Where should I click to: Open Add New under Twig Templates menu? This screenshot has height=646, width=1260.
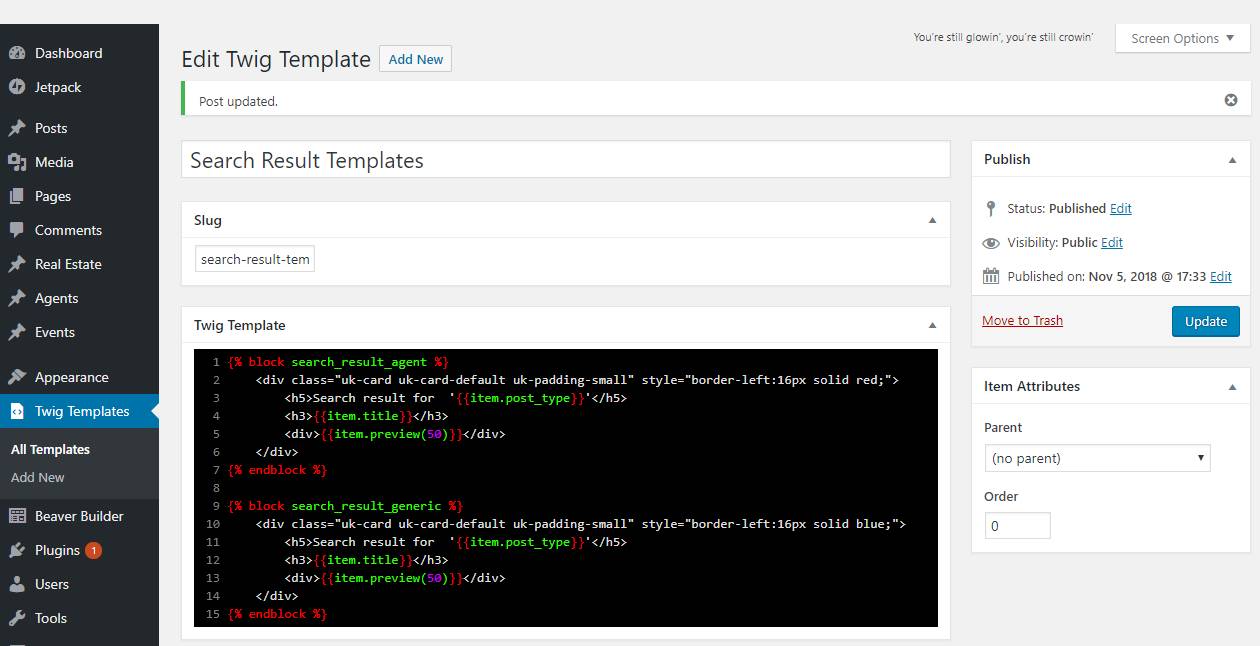pos(38,477)
